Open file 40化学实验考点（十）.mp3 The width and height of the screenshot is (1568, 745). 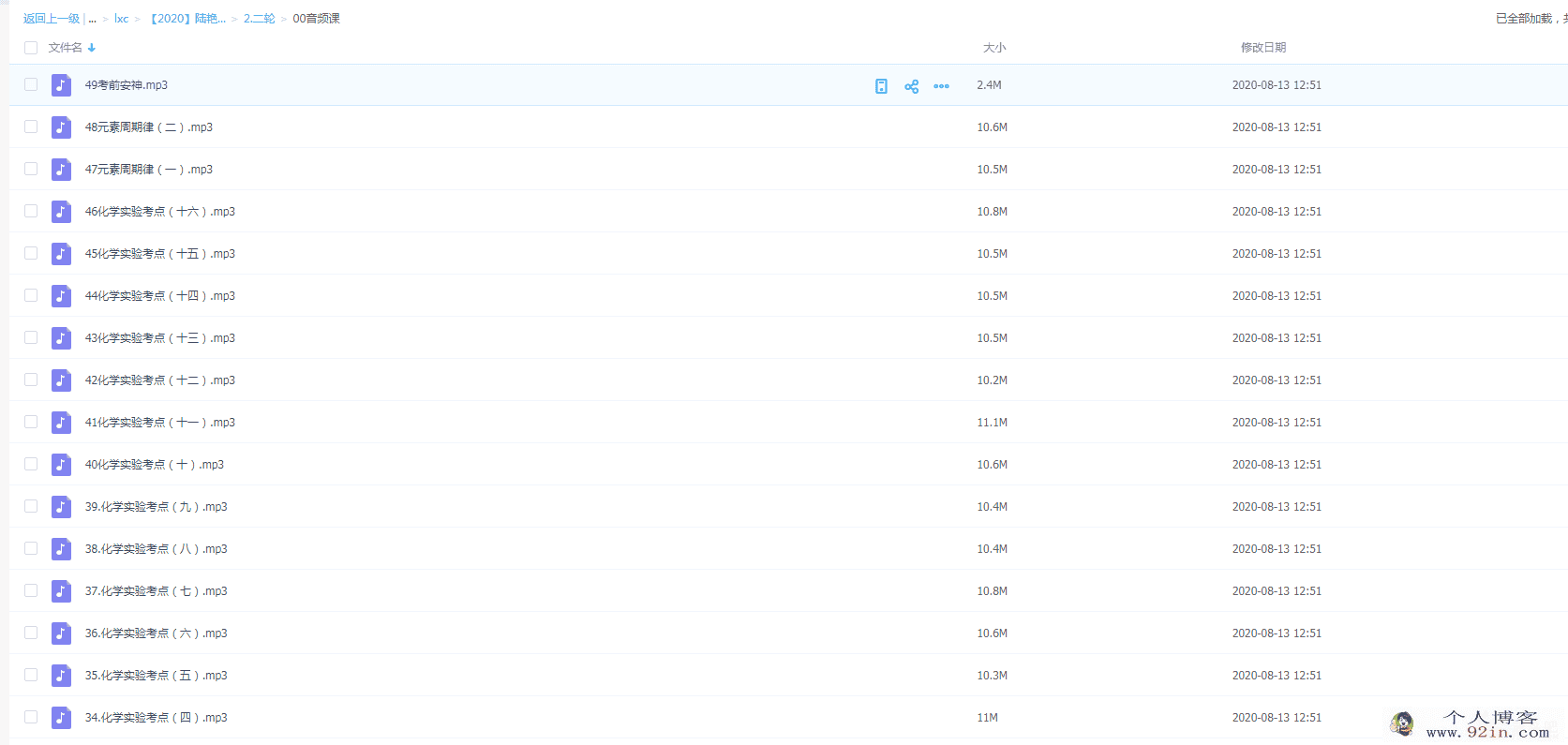click(x=155, y=465)
